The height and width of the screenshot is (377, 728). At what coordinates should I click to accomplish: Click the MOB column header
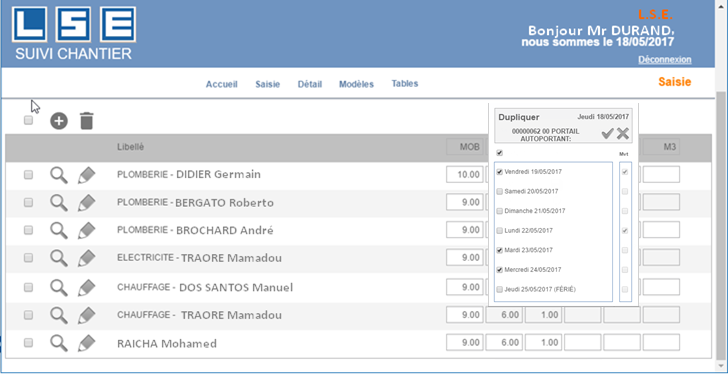click(x=465, y=147)
